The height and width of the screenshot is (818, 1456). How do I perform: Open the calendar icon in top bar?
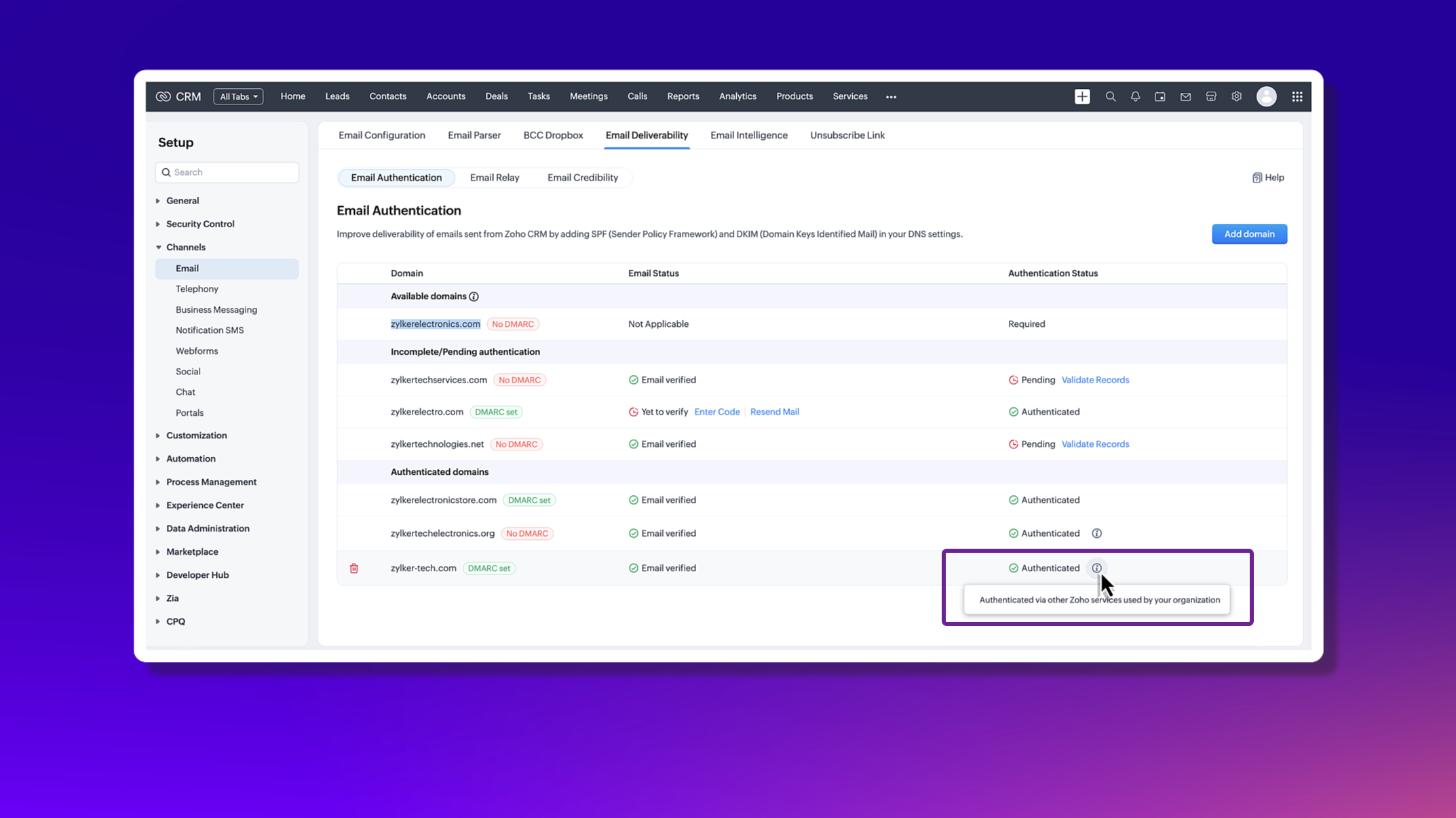[x=1160, y=96]
